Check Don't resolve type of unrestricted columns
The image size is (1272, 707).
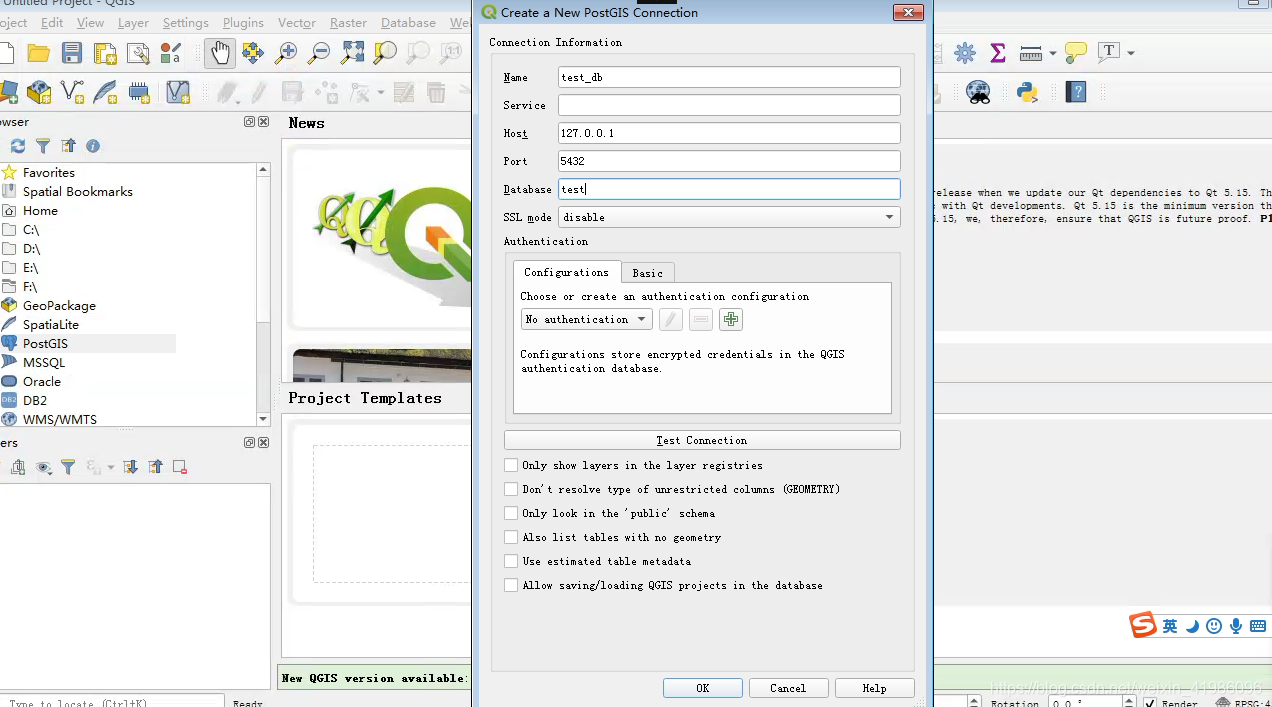[511, 489]
